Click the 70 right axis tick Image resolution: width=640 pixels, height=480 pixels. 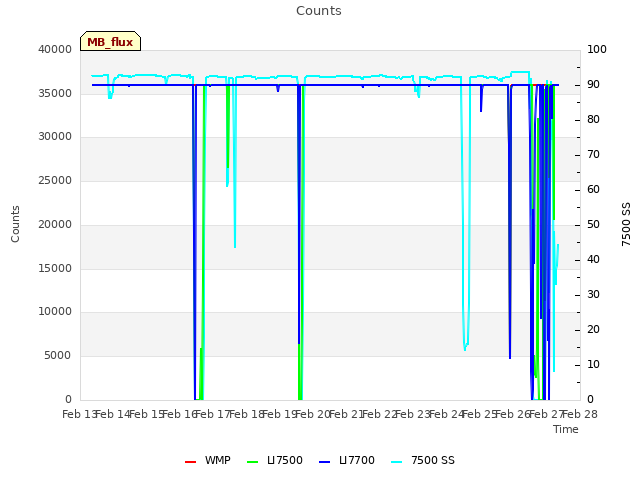pos(593,155)
